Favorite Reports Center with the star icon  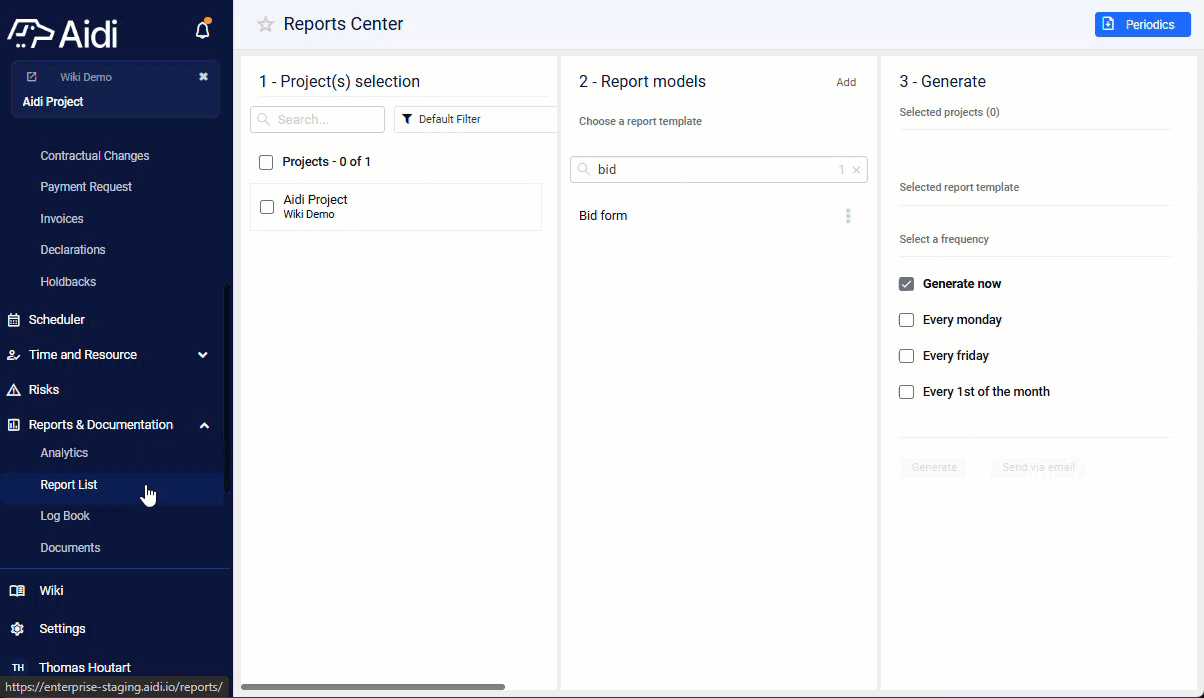coord(266,24)
